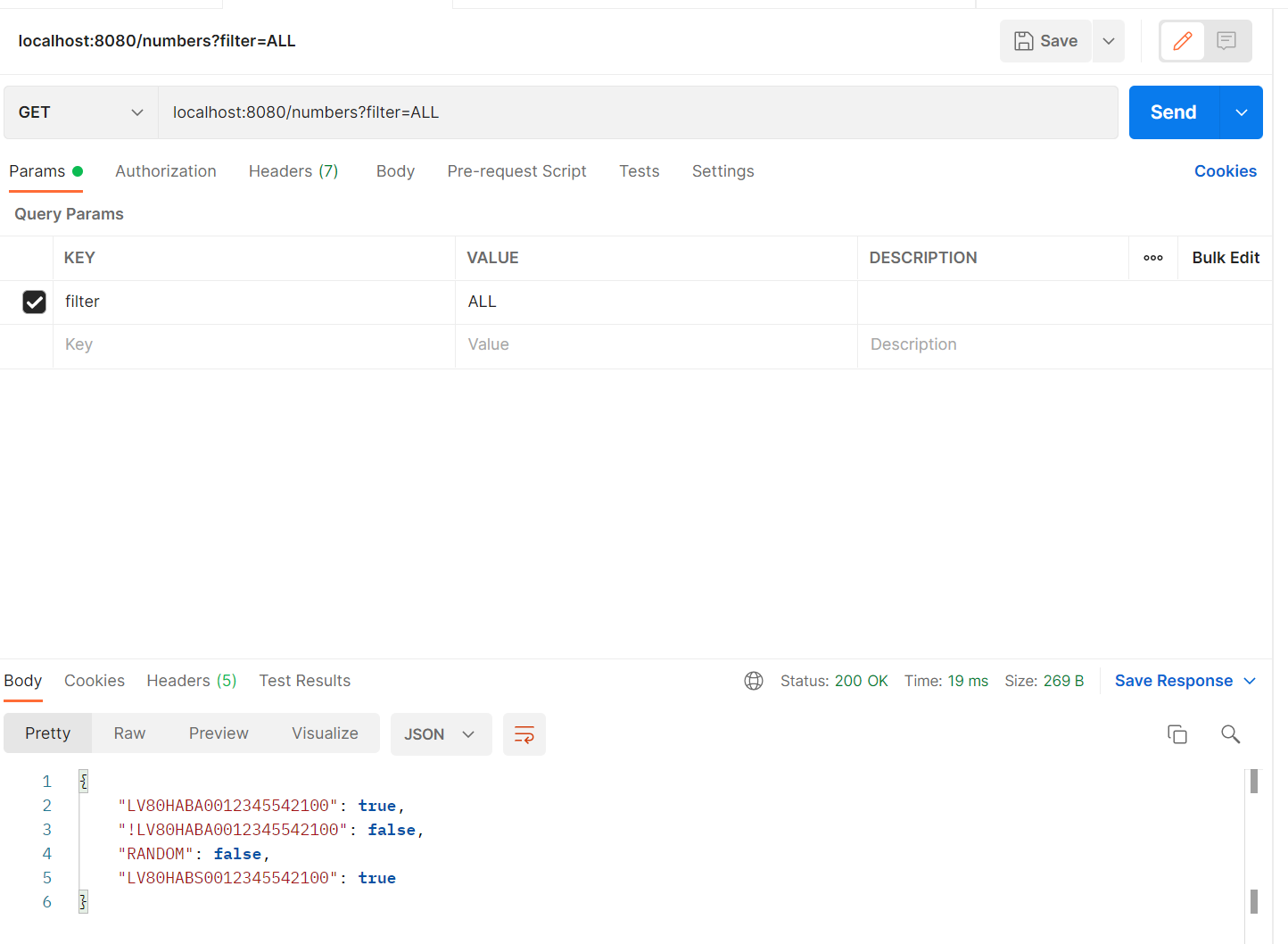Open the Test Results tab
Image resolution: width=1288 pixels, height=944 pixels.
tap(305, 681)
